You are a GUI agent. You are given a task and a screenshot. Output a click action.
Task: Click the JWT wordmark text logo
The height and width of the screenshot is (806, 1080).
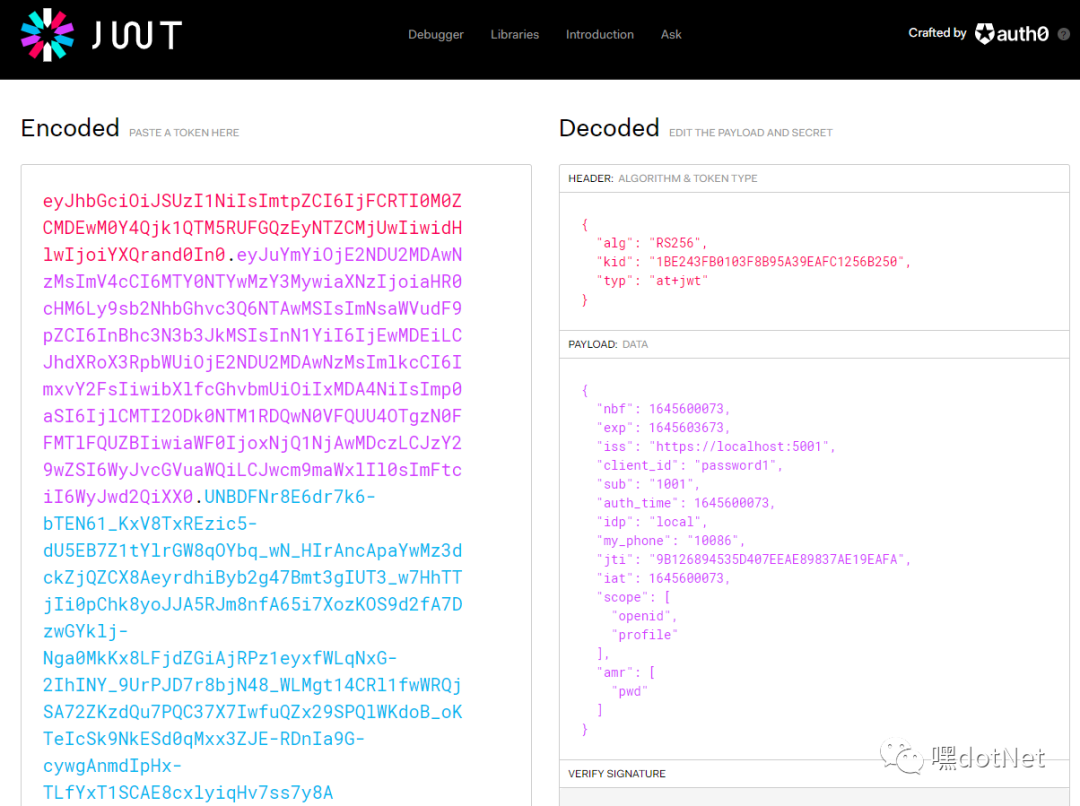tap(136, 35)
